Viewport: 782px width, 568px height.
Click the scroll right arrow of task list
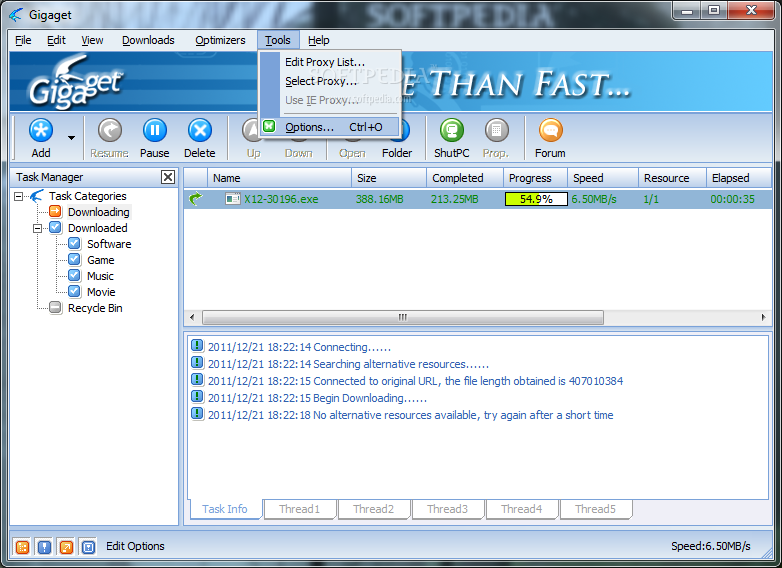click(x=764, y=317)
